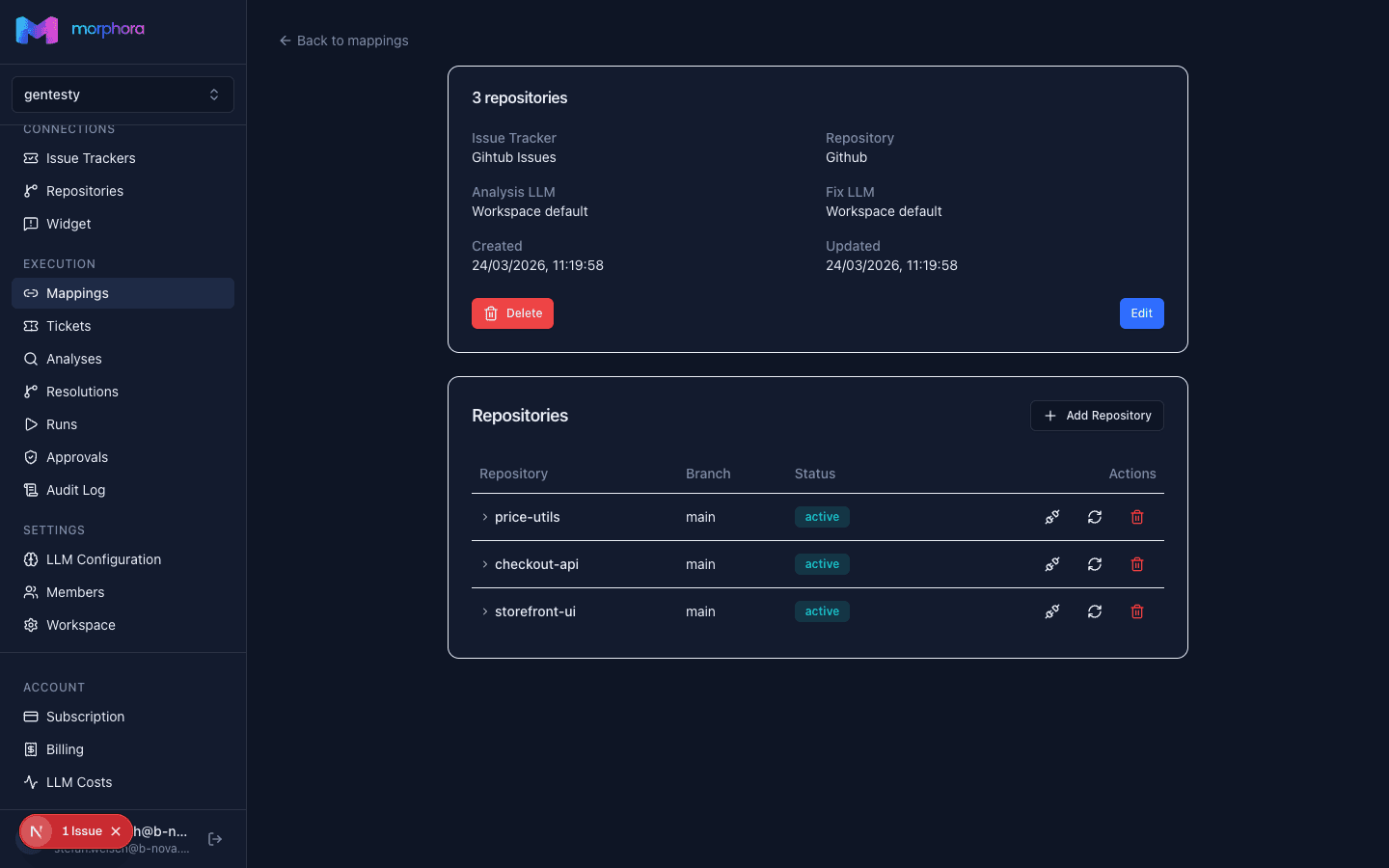The height and width of the screenshot is (868, 1389).
Task: Dismiss the 1 Issue notification badge
Action: (116, 831)
